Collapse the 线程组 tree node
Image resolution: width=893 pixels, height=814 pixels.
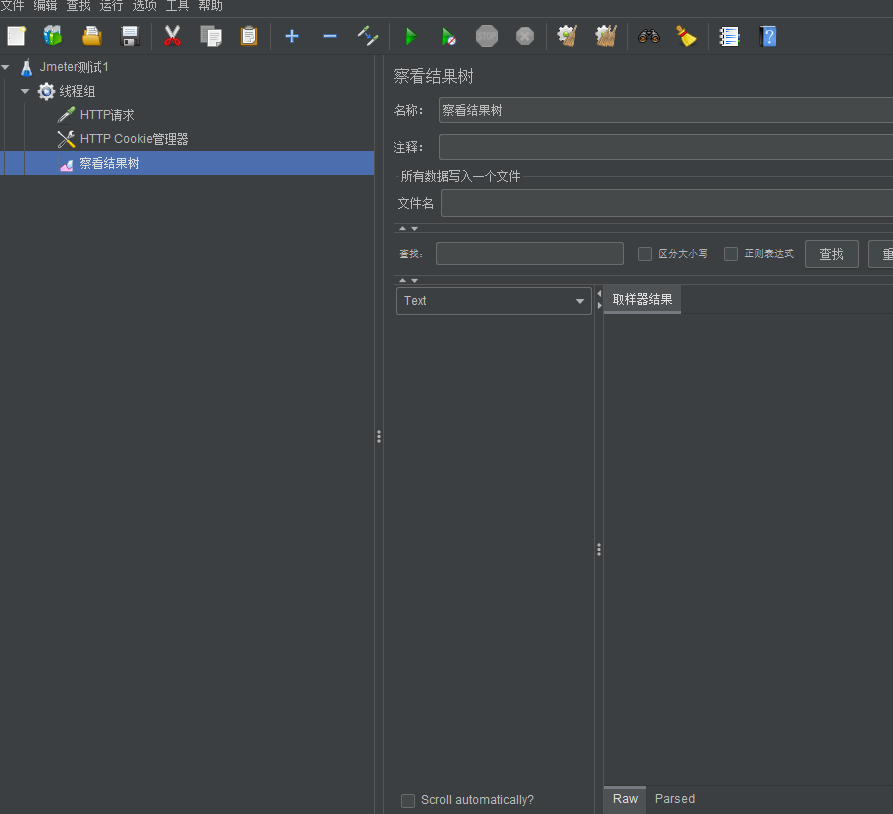click(x=25, y=91)
